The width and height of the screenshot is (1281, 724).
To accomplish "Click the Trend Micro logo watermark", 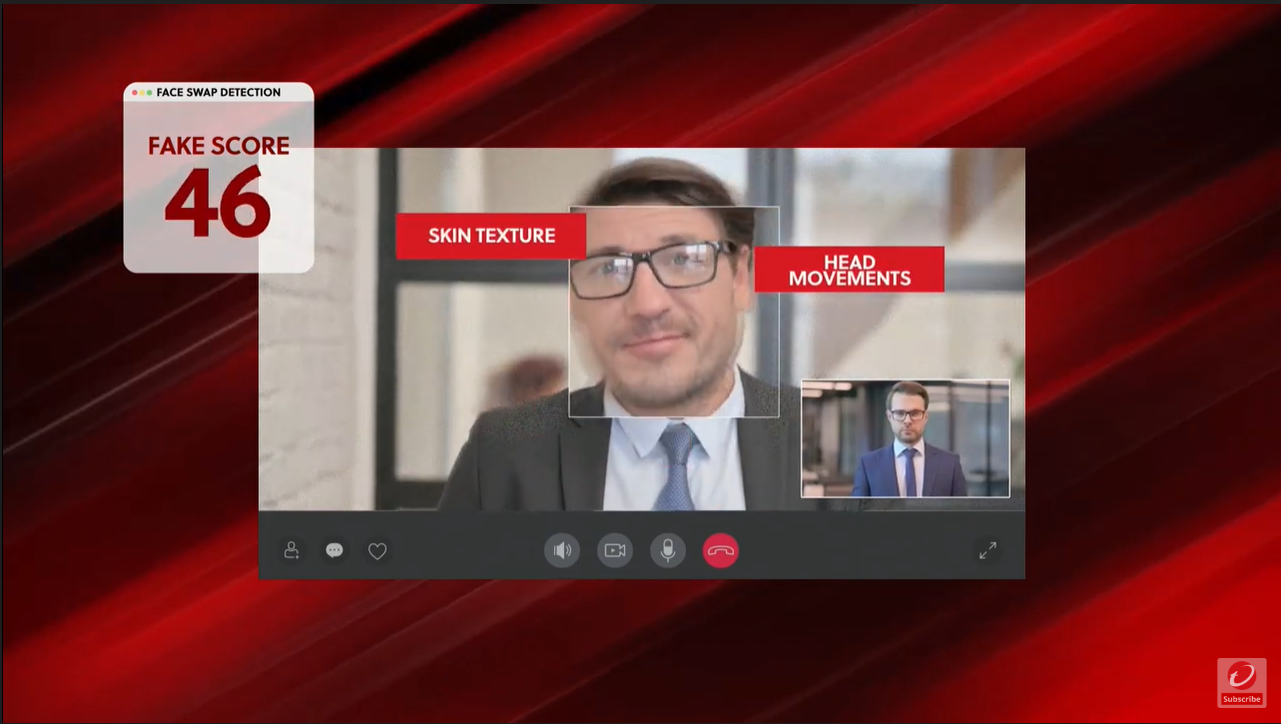I will tap(1241, 676).
